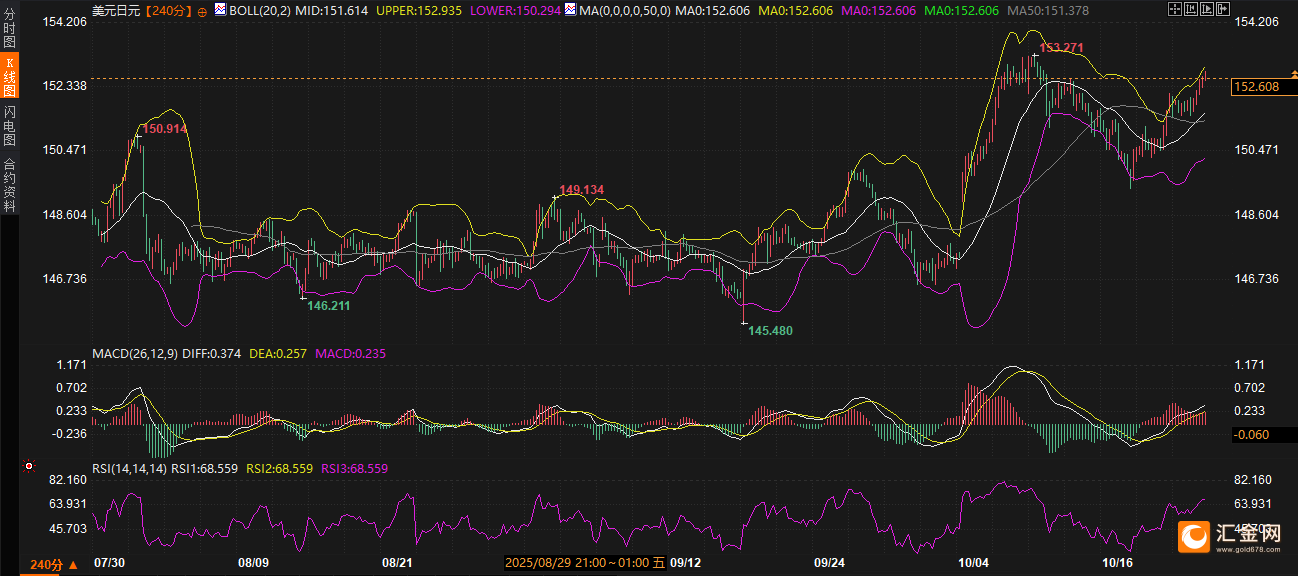Click the 汇金网 logo icon
Viewport: 1298px width, 576px height.
click(x=1193, y=537)
